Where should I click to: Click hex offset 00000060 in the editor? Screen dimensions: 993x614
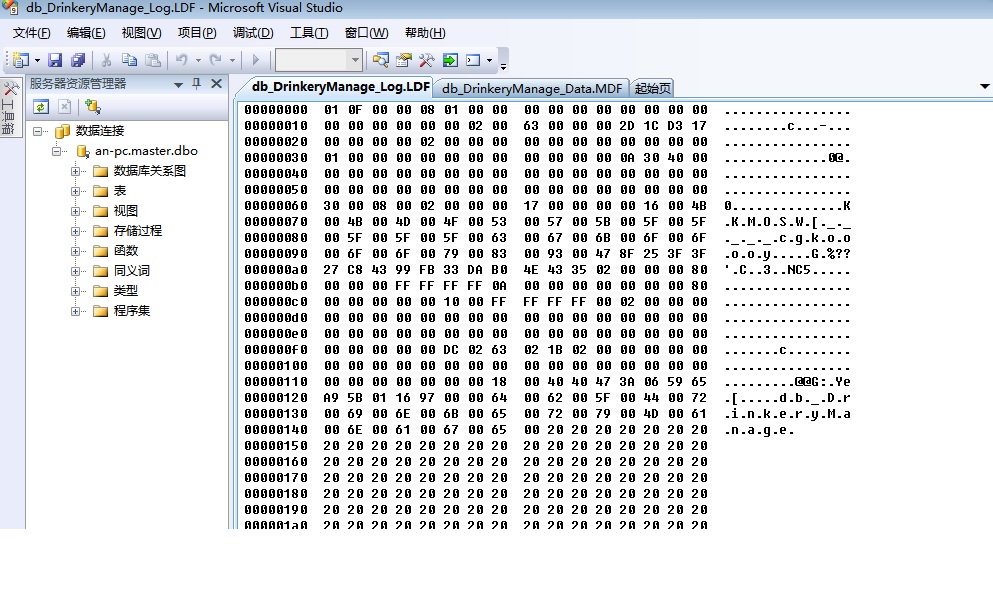[x=276, y=206]
